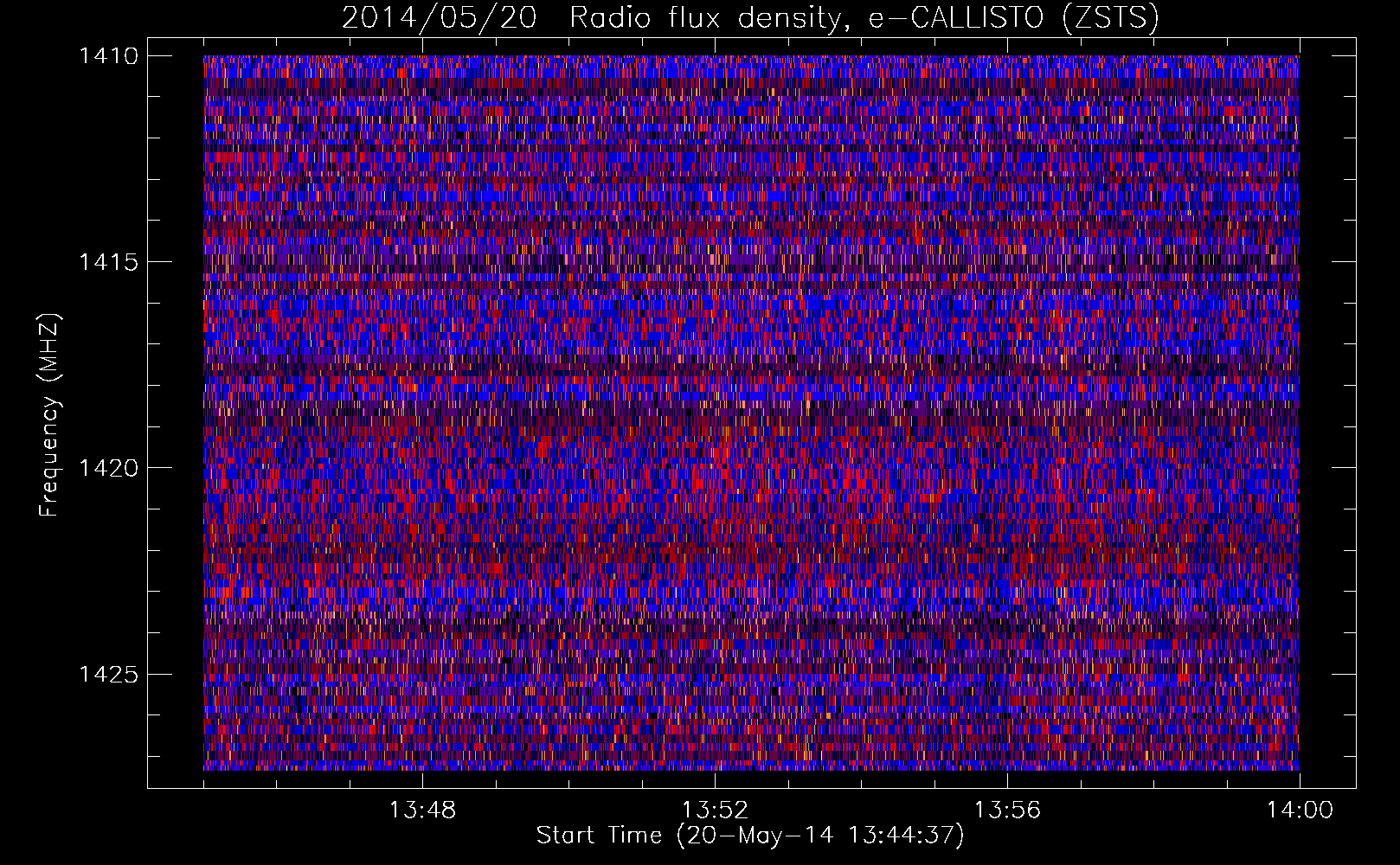
Task: Click the 14:00 time axis label
Action: [x=1300, y=811]
